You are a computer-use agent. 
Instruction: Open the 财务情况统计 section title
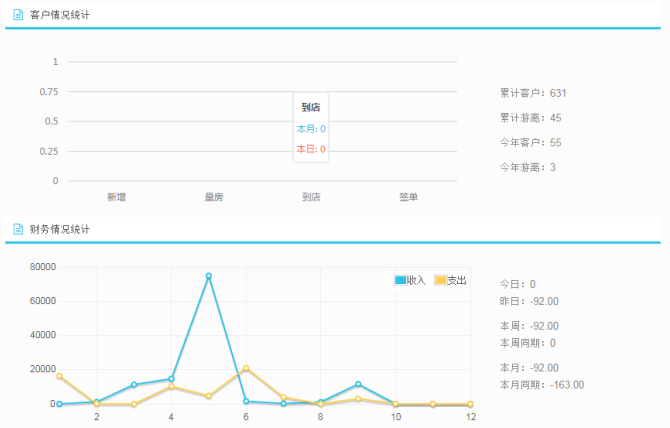[x=59, y=229]
